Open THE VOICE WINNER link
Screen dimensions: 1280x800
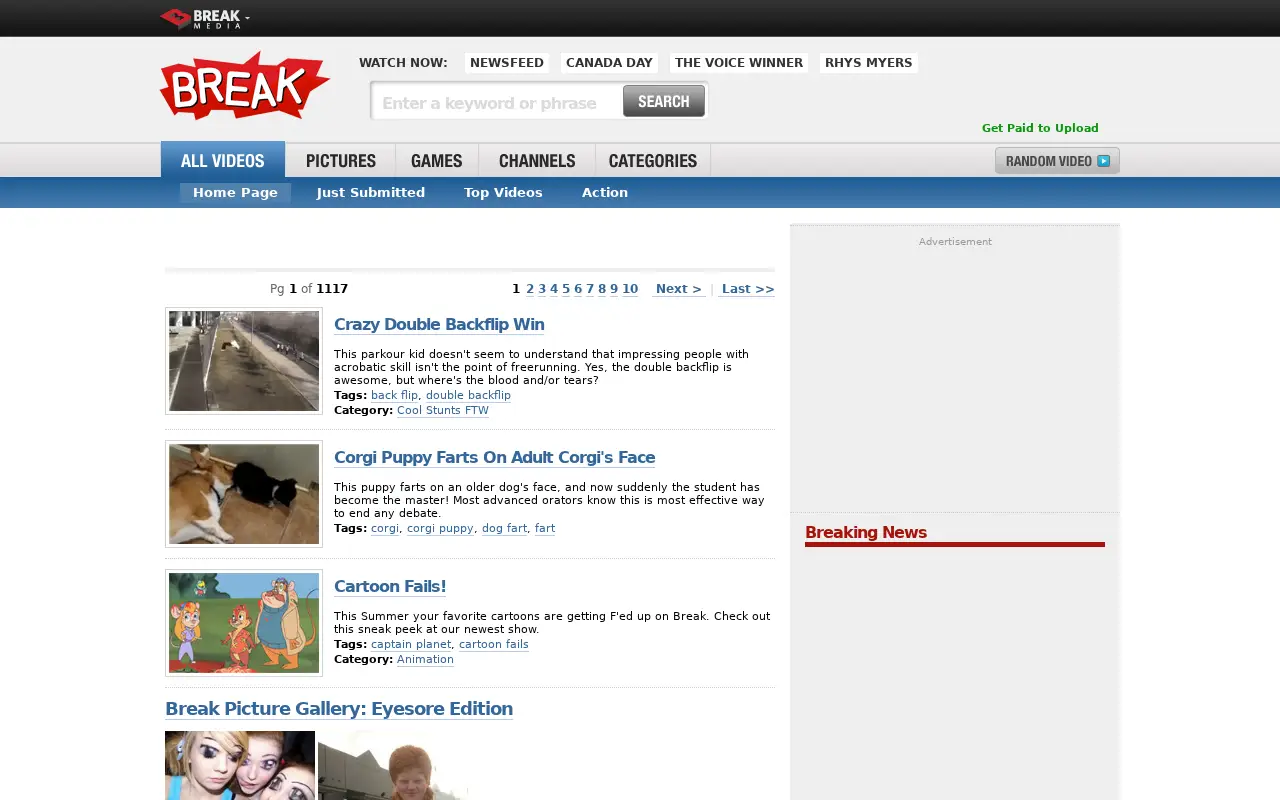coord(739,63)
